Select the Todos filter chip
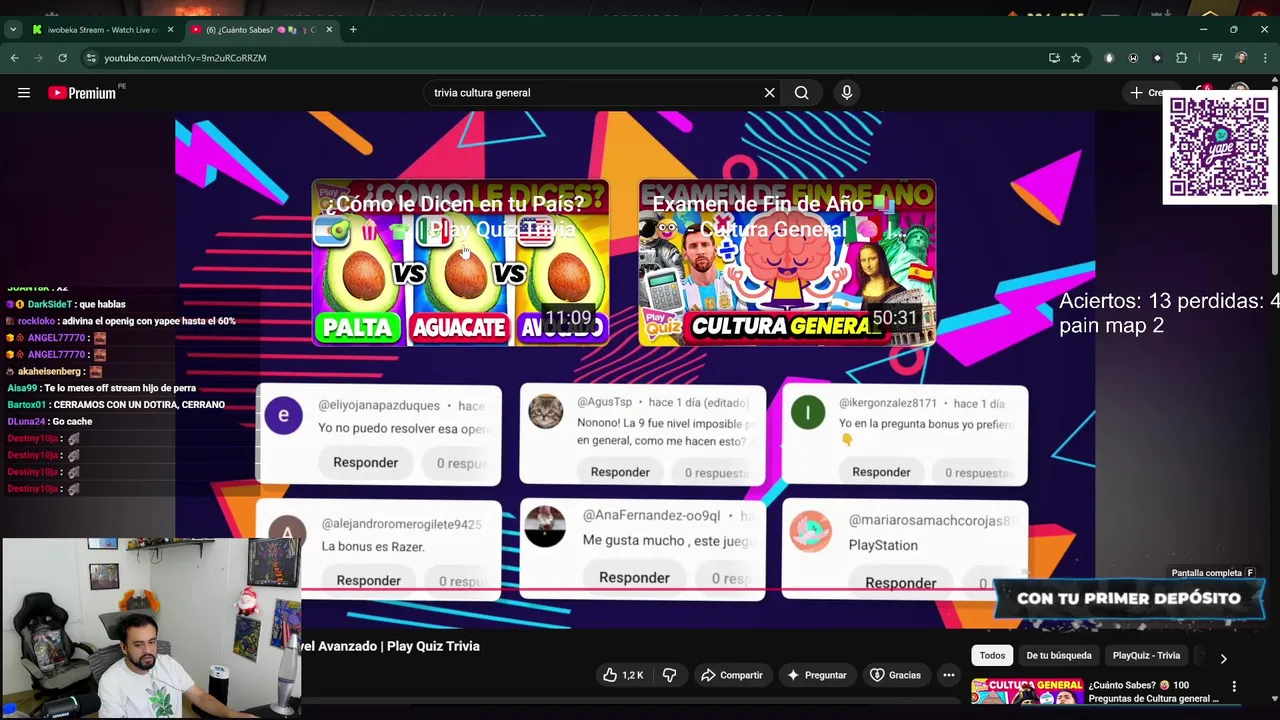 [x=992, y=656]
